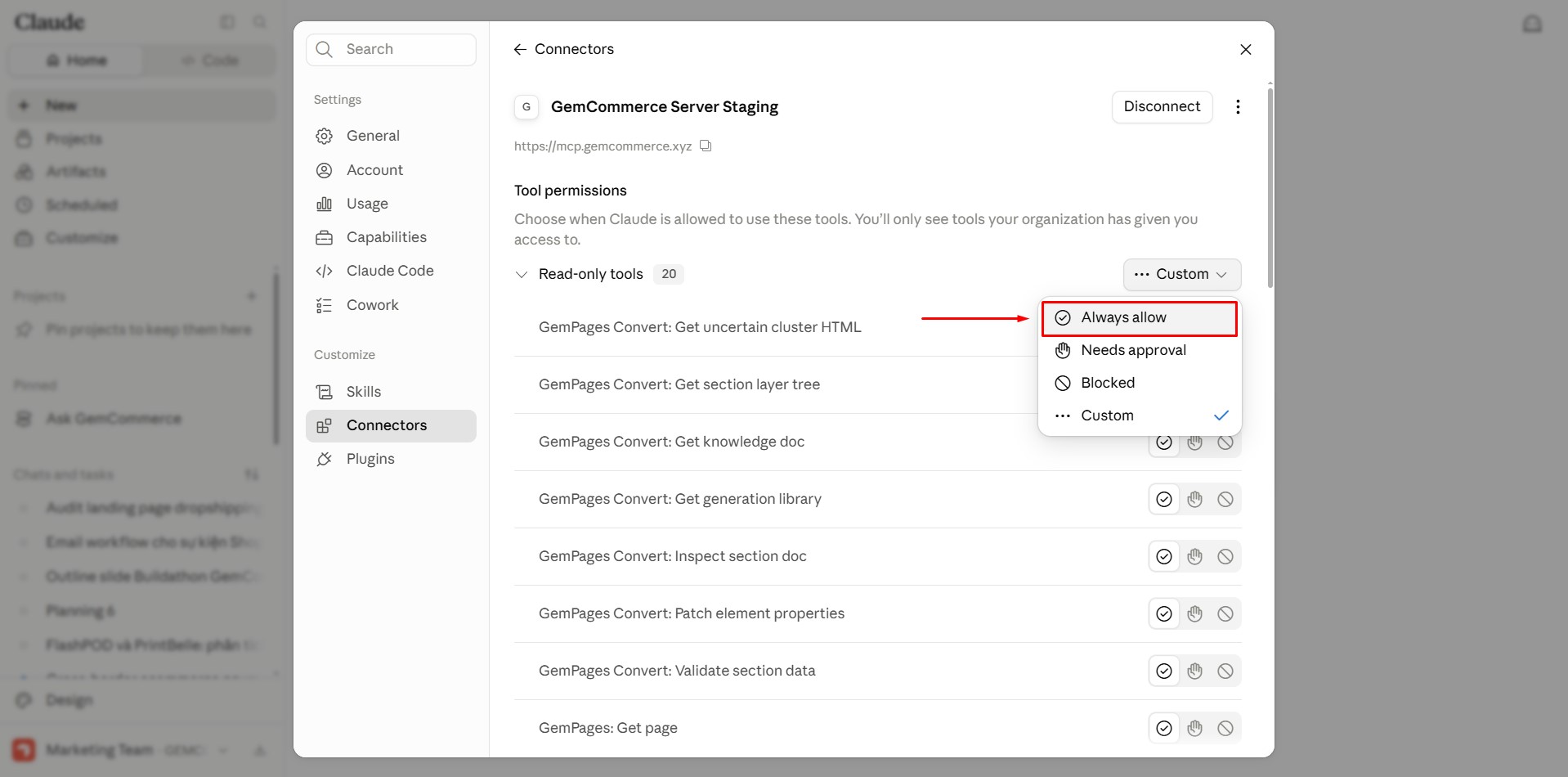
Task: Click into the settings Search field
Action: pyautogui.click(x=391, y=50)
